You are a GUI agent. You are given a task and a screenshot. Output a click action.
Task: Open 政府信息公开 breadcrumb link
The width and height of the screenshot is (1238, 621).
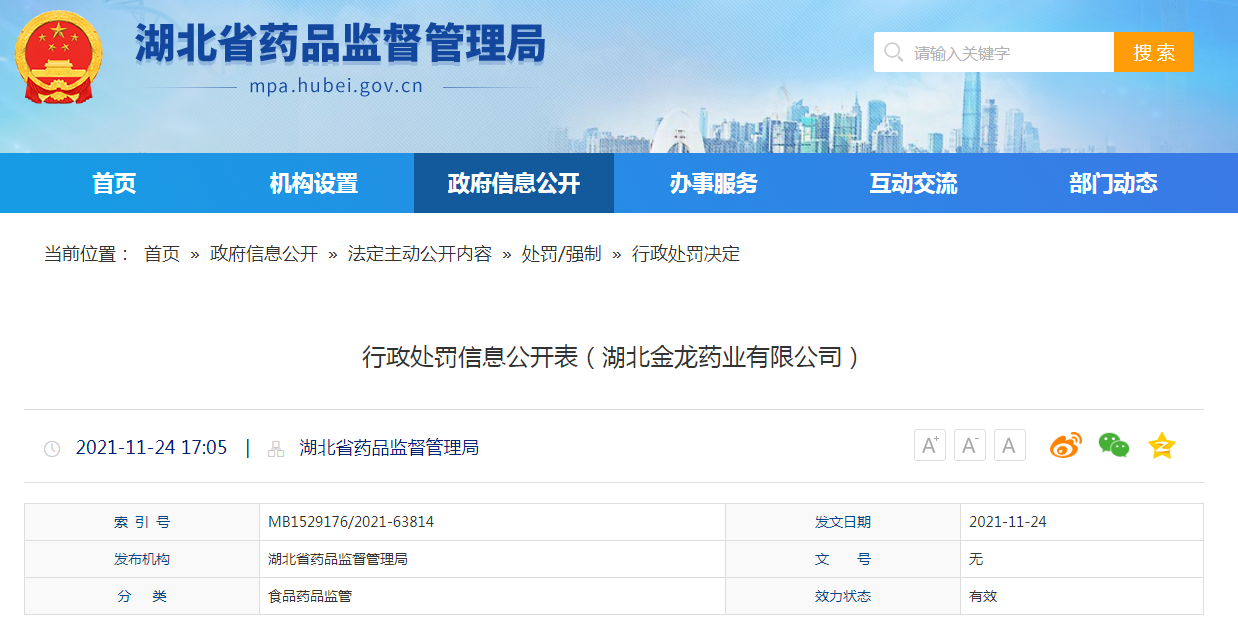coord(264,254)
